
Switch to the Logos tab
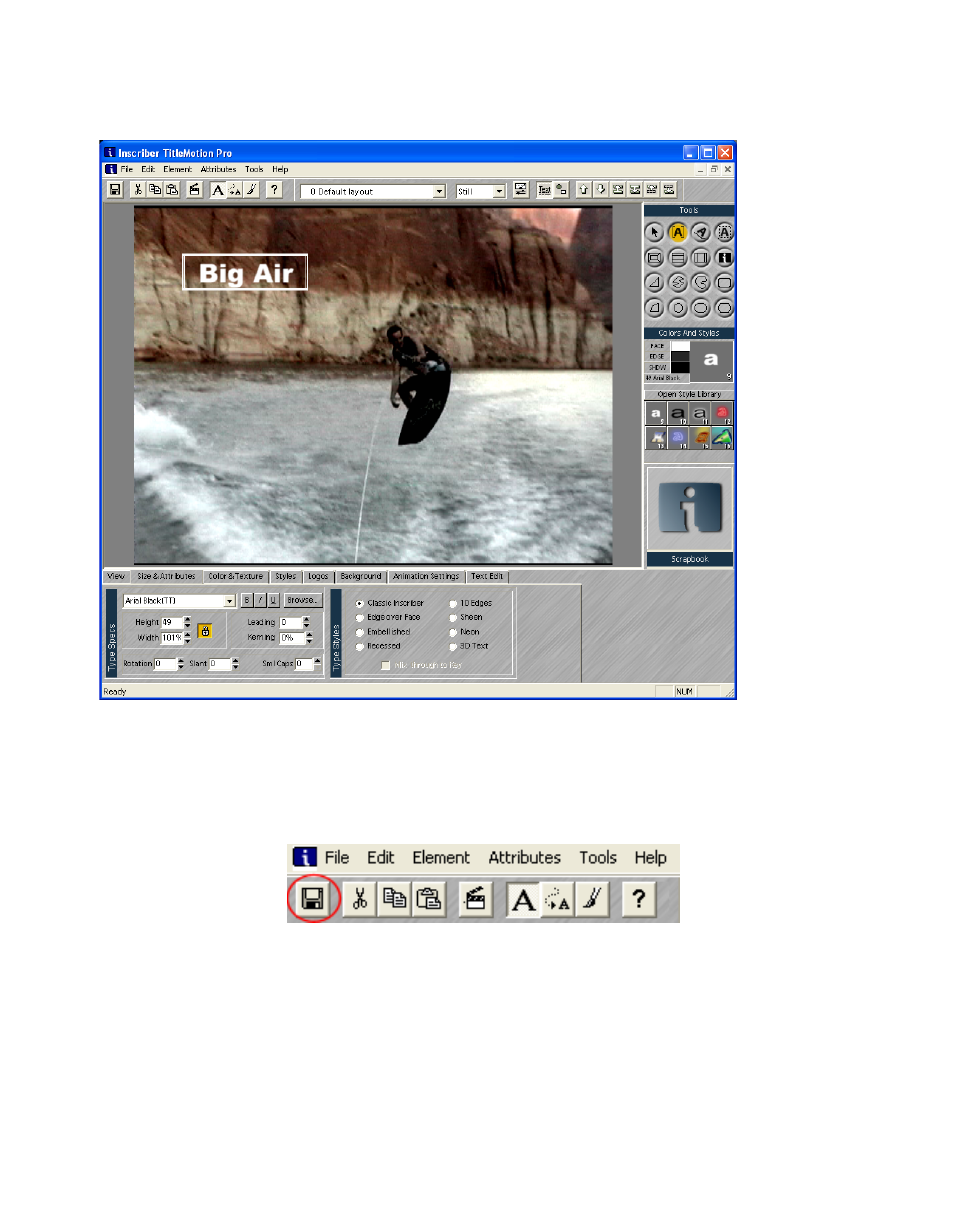coord(318,577)
